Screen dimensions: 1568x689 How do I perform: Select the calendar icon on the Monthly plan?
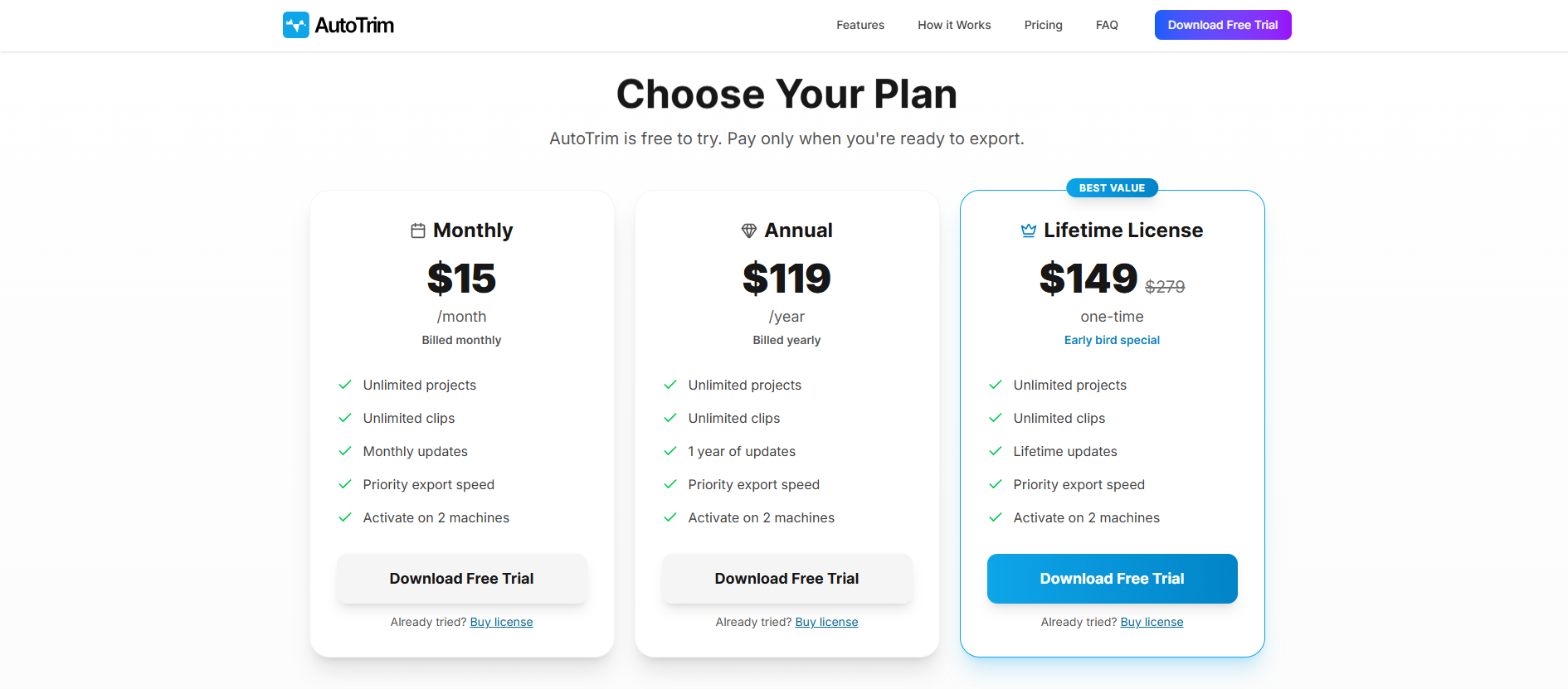pos(419,230)
